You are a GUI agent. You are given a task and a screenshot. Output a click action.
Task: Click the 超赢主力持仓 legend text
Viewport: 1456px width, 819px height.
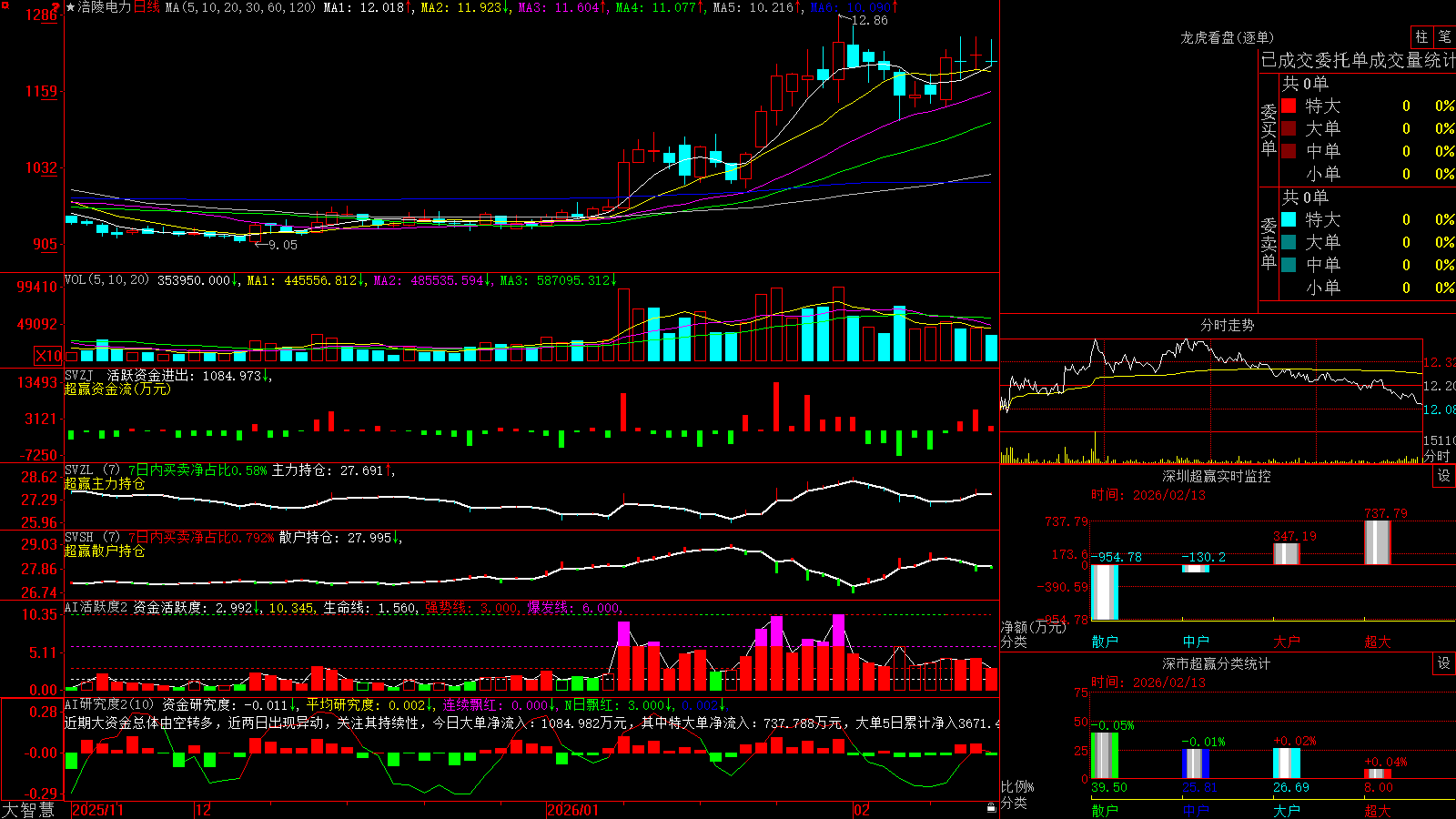coord(105,483)
